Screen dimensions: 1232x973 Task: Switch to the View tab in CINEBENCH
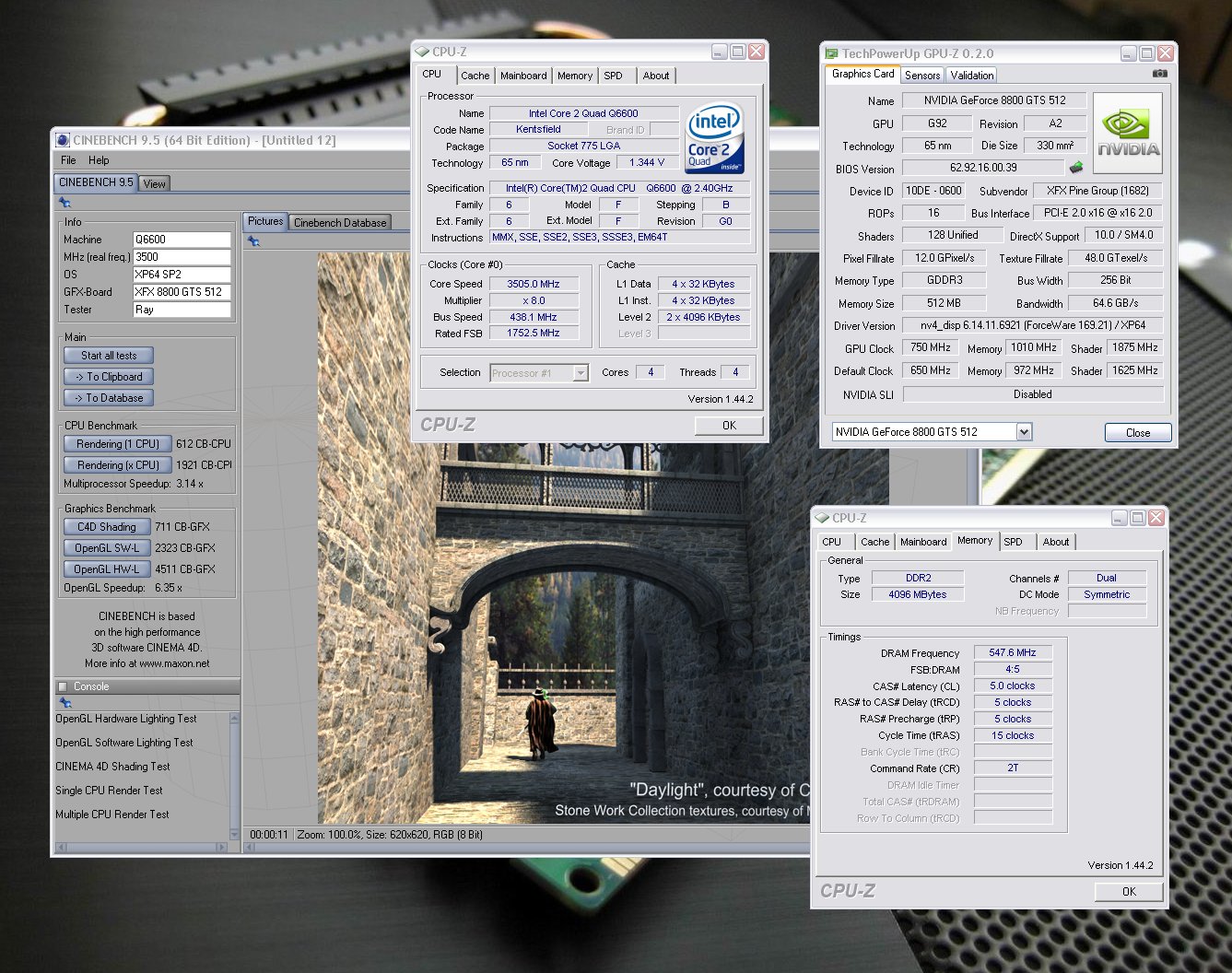point(155,183)
